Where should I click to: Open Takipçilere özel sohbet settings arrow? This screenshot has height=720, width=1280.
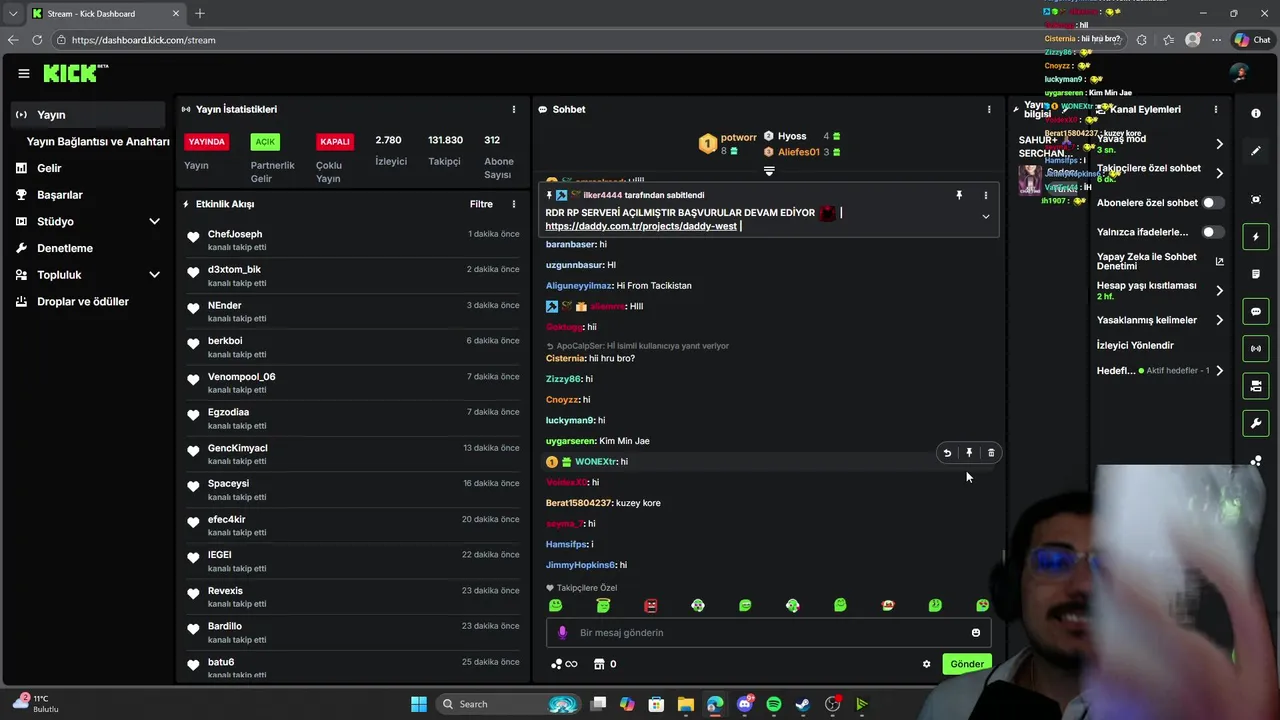1219,173
